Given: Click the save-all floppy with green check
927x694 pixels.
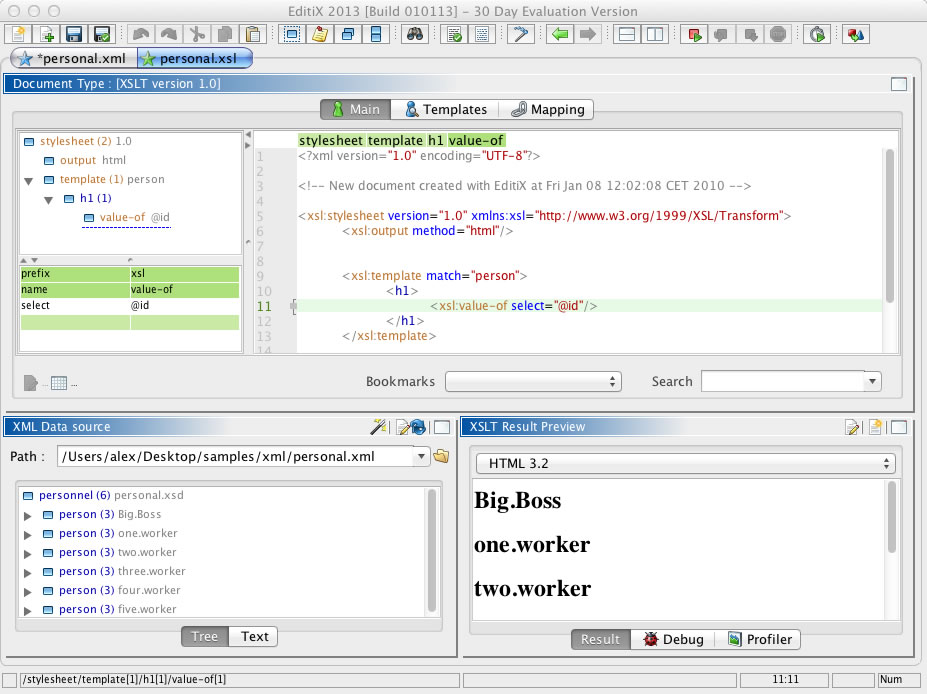Looking at the screenshot, I should click(102, 34).
